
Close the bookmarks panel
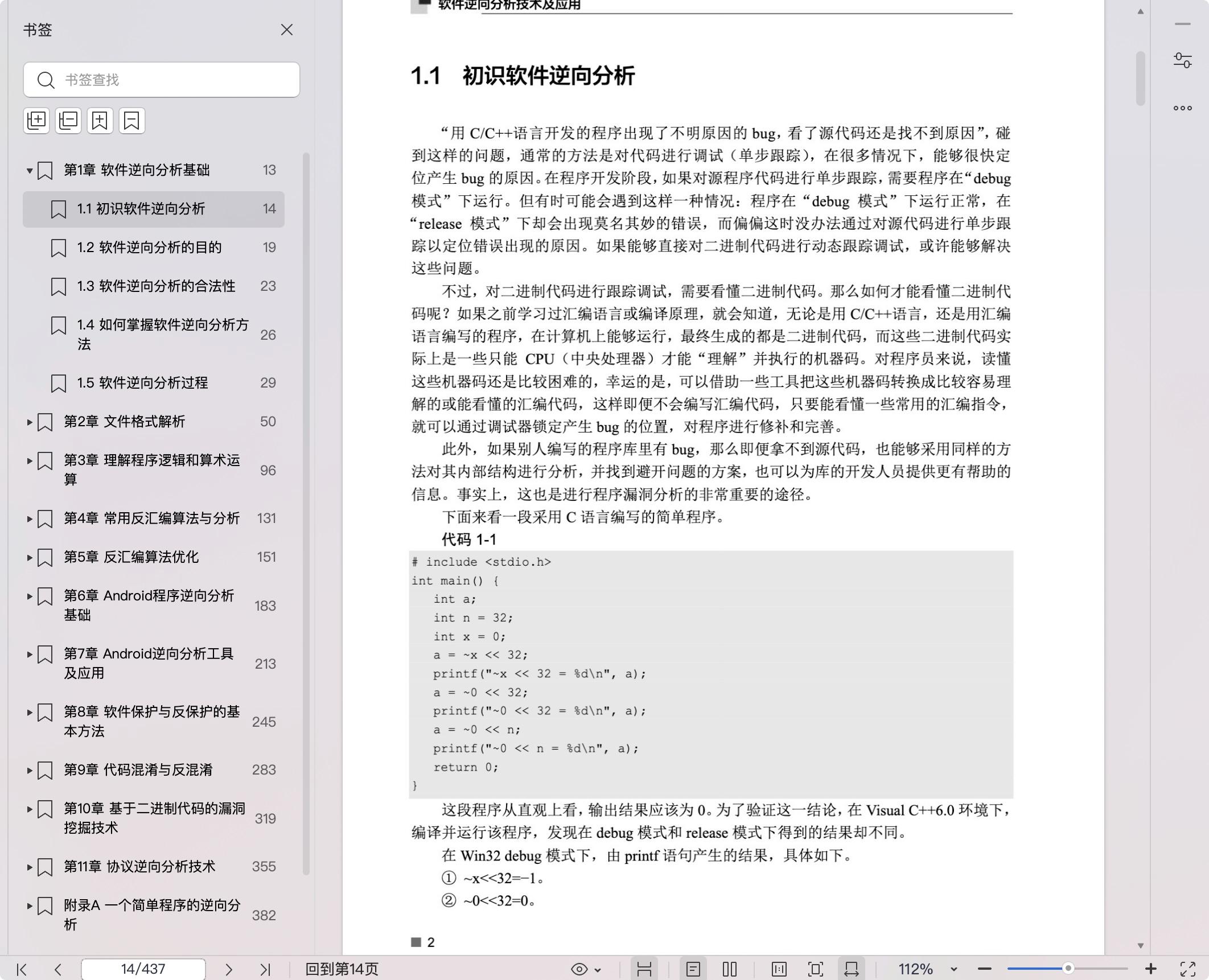point(286,30)
